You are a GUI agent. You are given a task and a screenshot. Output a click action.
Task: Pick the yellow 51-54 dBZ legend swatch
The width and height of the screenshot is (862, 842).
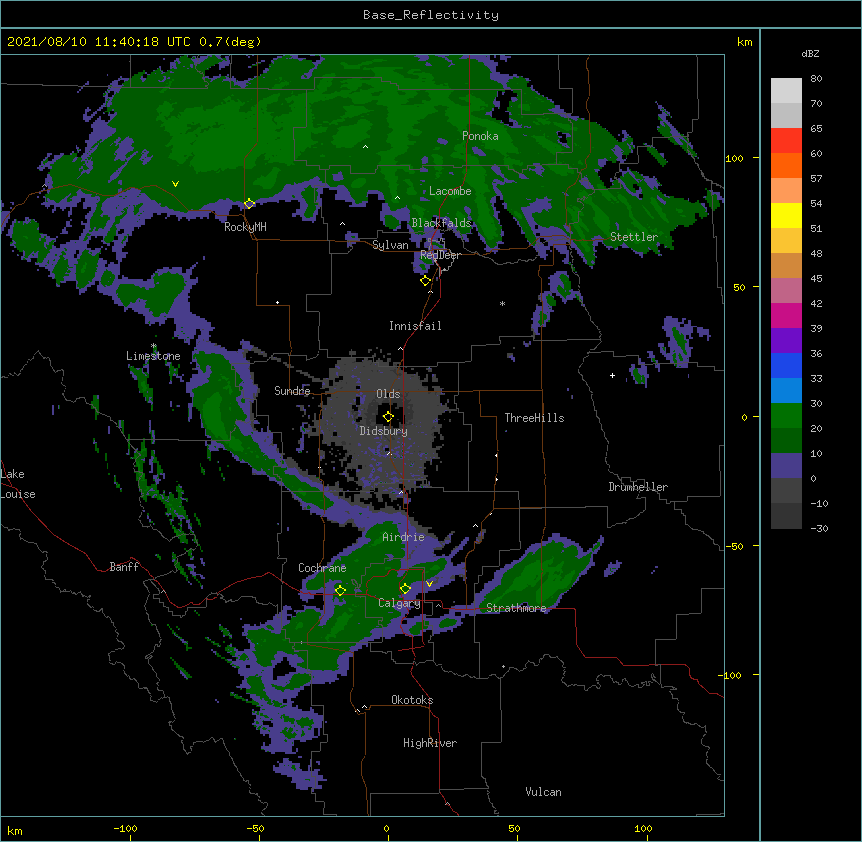click(x=786, y=215)
